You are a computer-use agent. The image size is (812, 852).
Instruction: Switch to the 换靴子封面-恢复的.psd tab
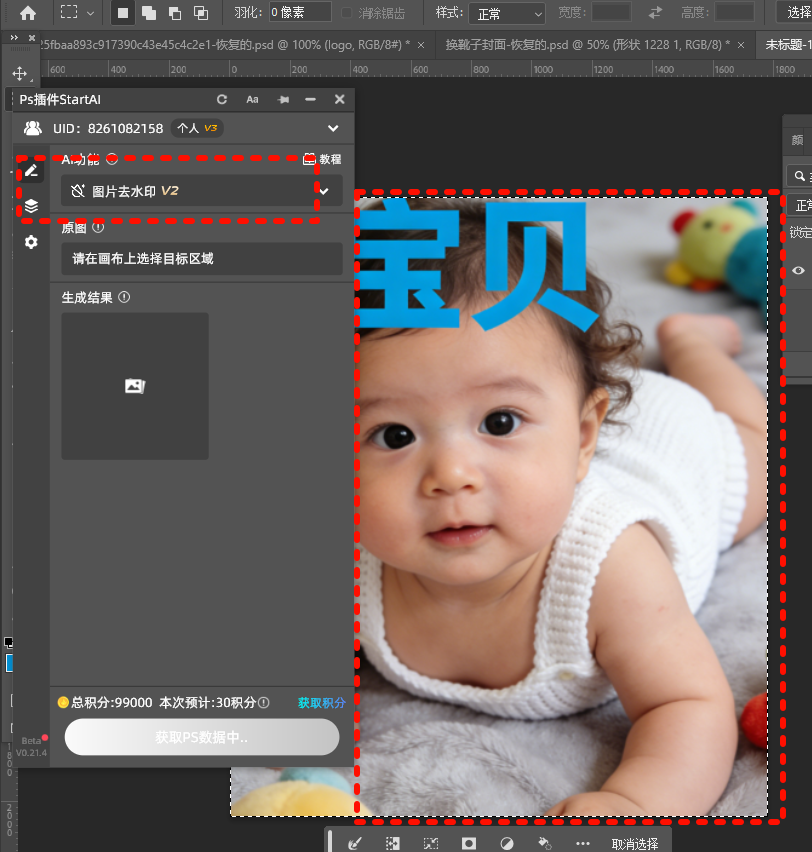click(x=586, y=46)
